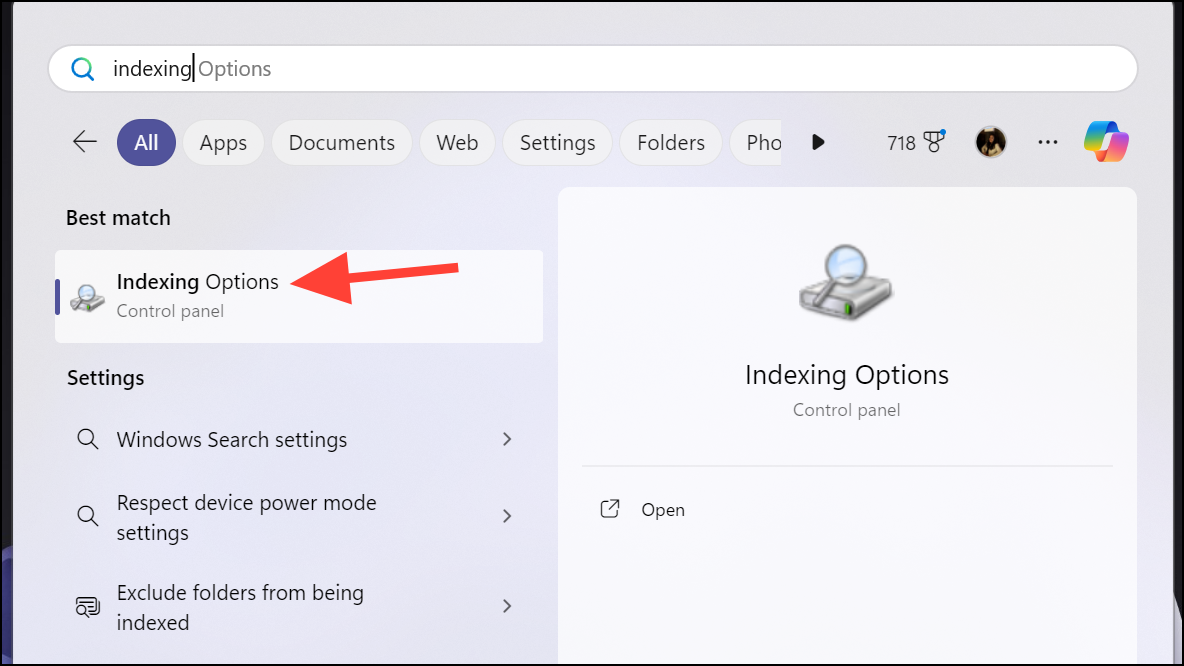1184x666 pixels.
Task: Click the Settings section heading in results
Action: (x=106, y=378)
